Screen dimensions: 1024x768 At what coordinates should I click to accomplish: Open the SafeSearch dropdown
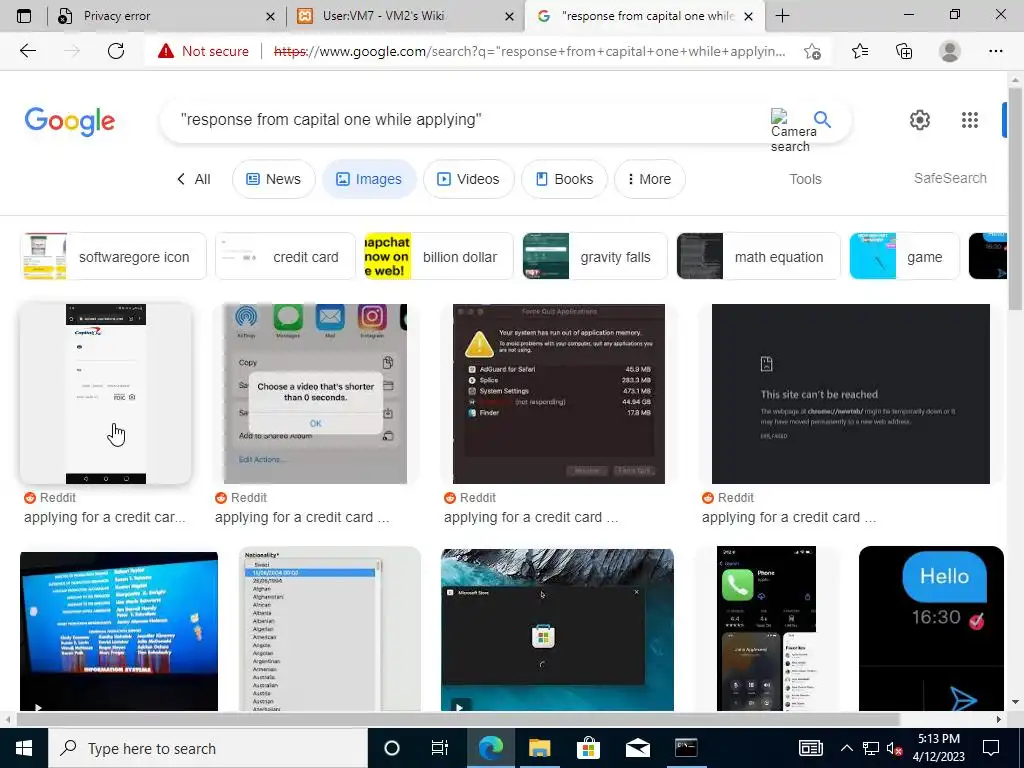click(x=950, y=178)
